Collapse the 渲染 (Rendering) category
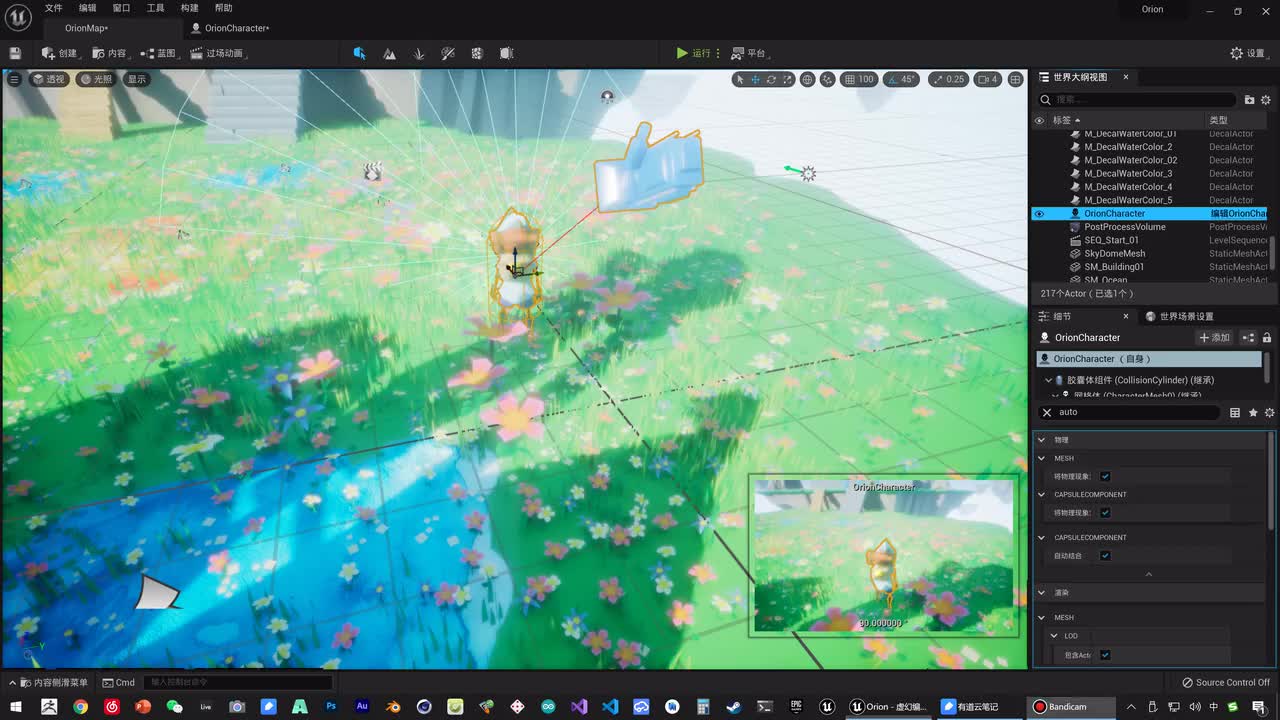The width and height of the screenshot is (1280, 720). point(1041,593)
